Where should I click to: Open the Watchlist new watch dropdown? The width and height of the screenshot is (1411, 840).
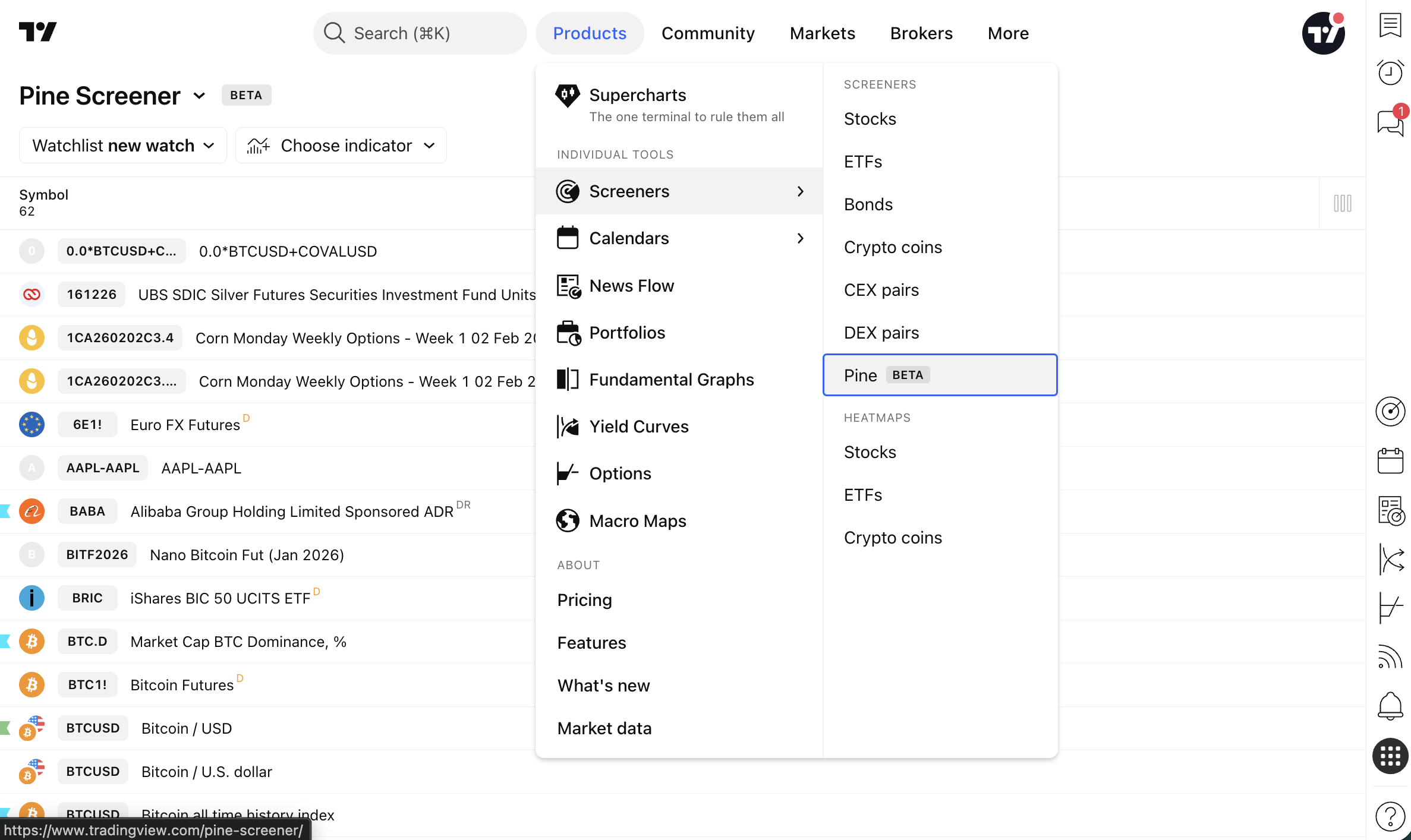click(123, 146)
